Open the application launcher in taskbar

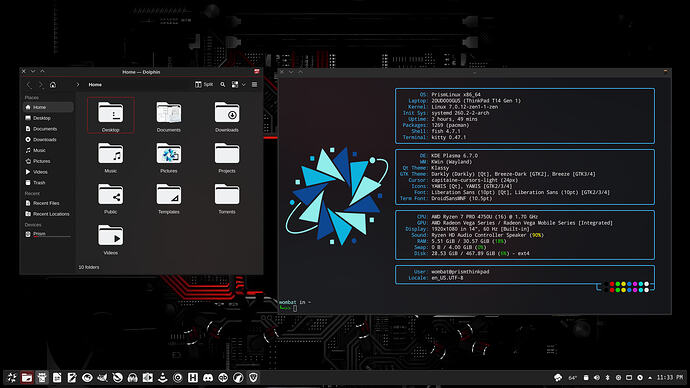point(12,377)
